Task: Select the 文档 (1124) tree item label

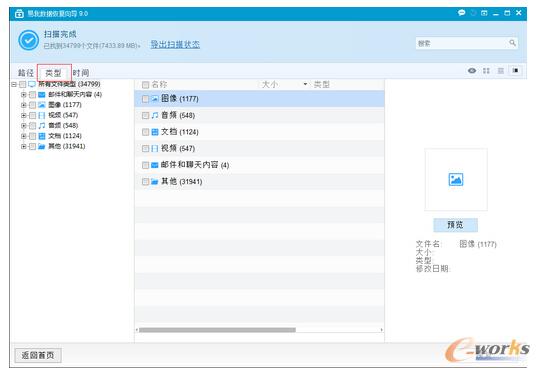Action: pyautogui.click(x=65, y=136)
